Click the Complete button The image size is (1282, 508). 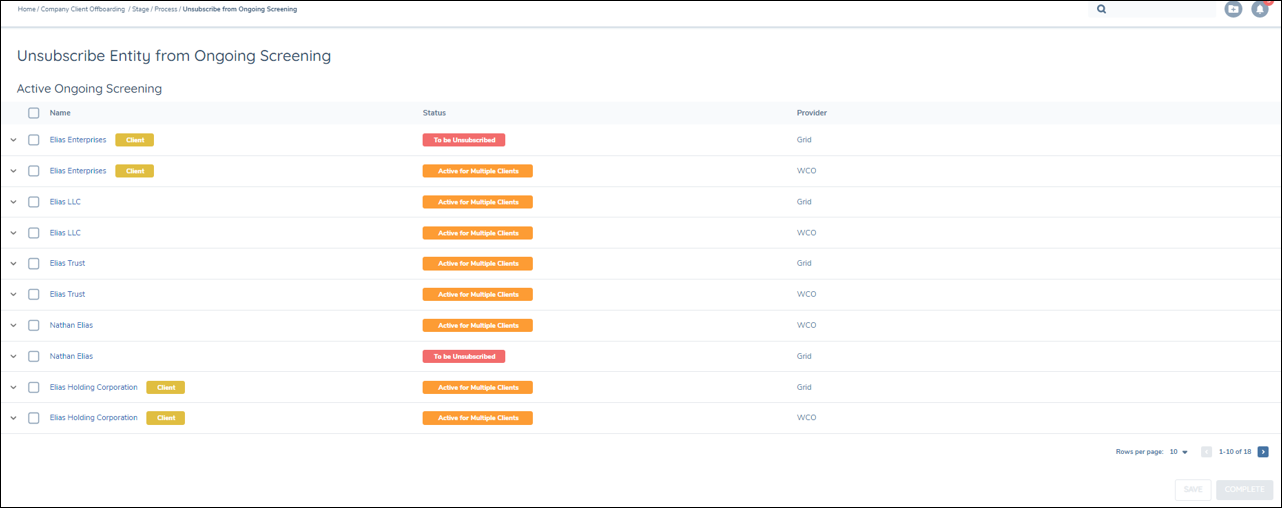[1244, 489]
